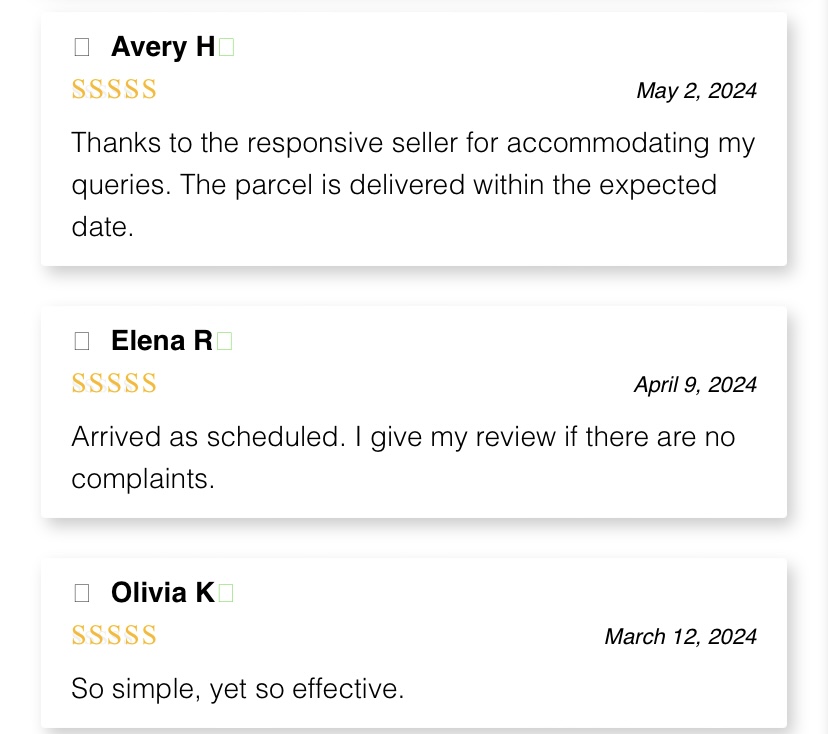Click the word "complaints" in Elena's review
Image resolution: width=828 pixels, height=734 pixels.
point(142,479)
